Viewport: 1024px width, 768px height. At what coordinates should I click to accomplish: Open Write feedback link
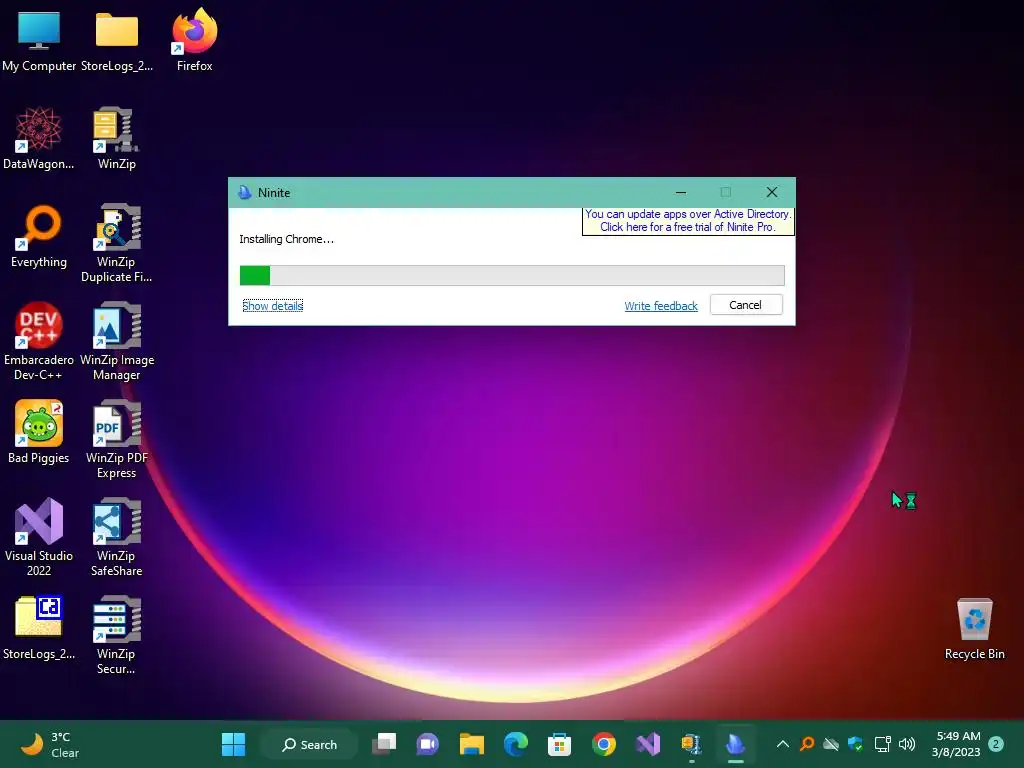tap(661, 306)
